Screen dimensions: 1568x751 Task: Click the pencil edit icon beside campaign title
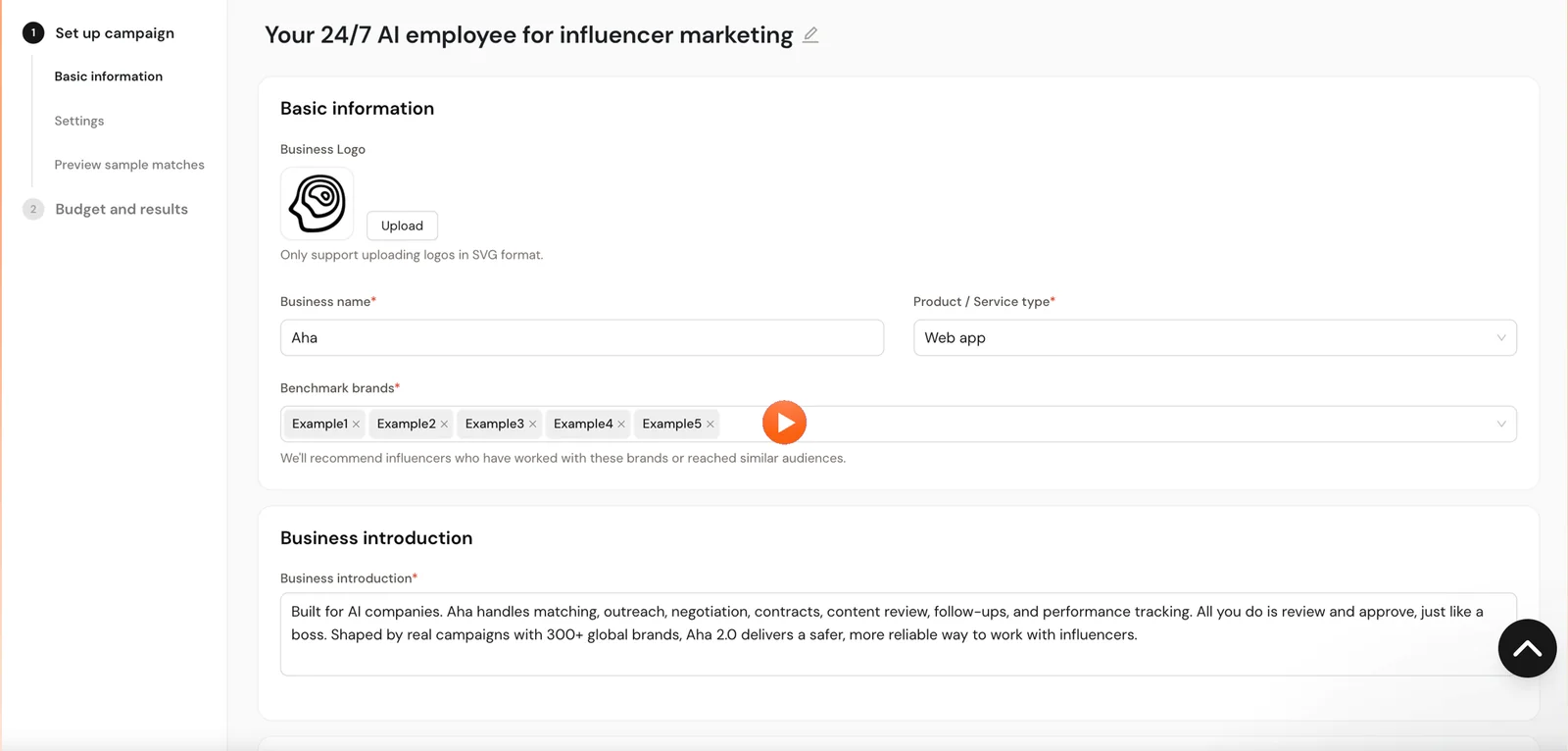[810, 35]
